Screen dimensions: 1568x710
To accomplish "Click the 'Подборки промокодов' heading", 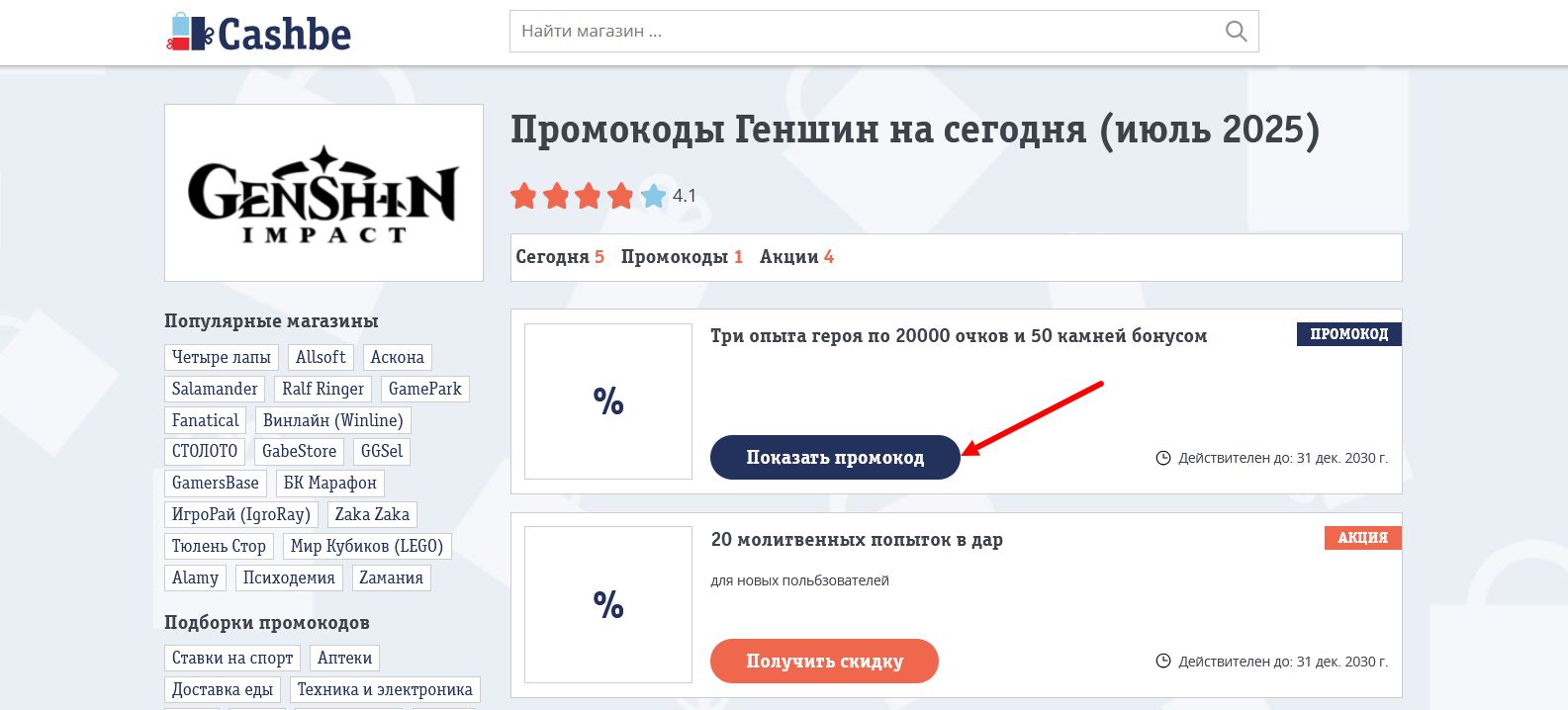I will (x=267, y=623).
